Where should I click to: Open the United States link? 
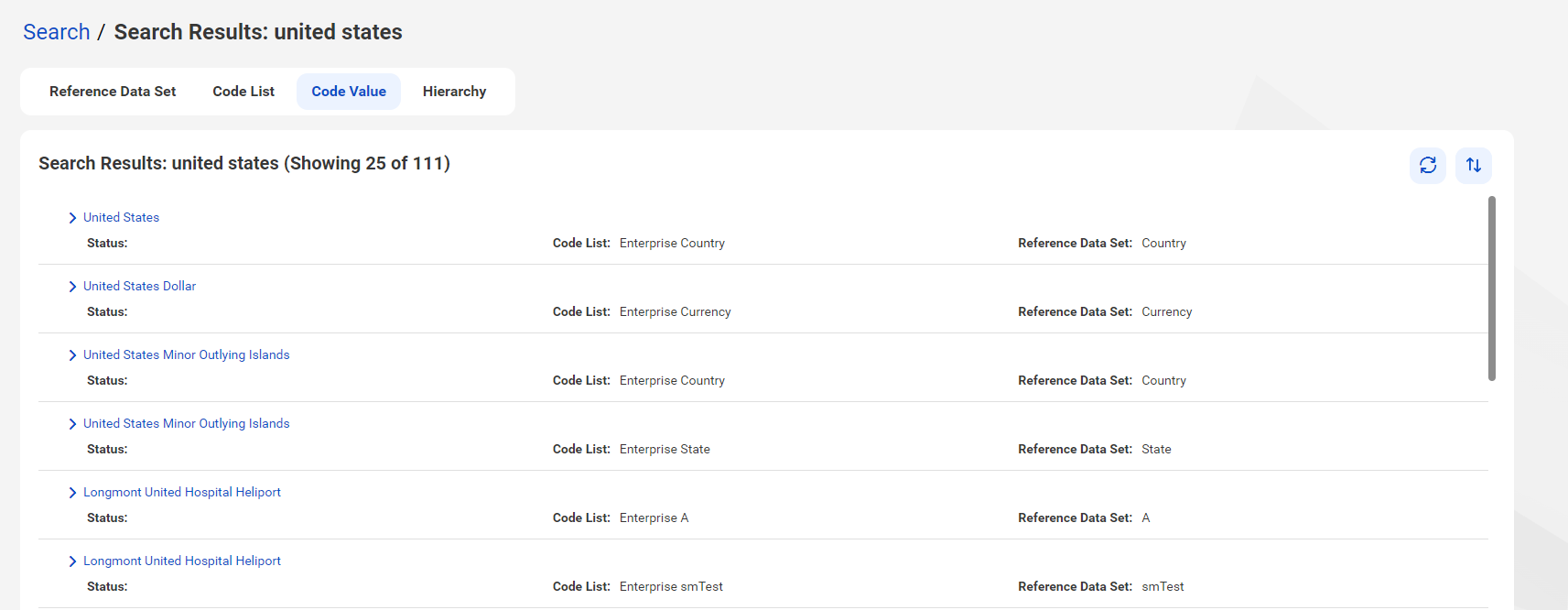point(121,217)
